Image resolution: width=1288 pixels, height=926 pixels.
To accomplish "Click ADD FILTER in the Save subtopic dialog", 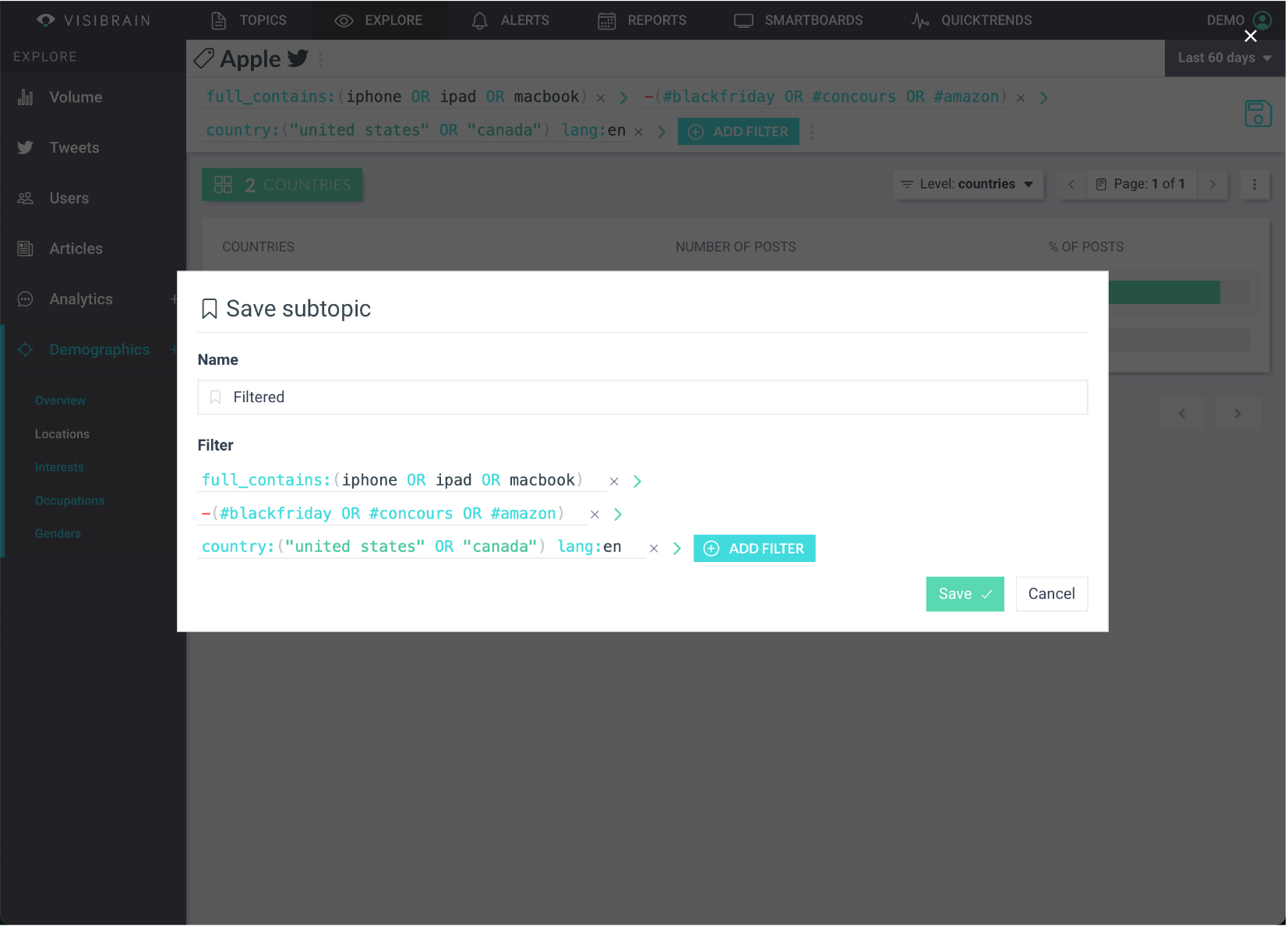I will point(754,549).
